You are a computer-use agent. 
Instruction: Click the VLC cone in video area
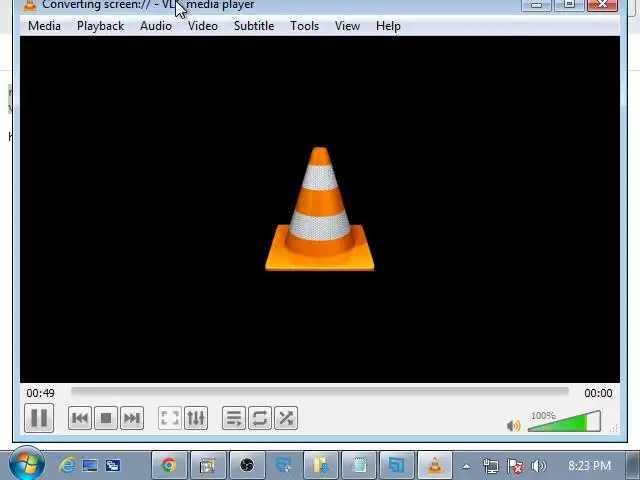(320, 209)
